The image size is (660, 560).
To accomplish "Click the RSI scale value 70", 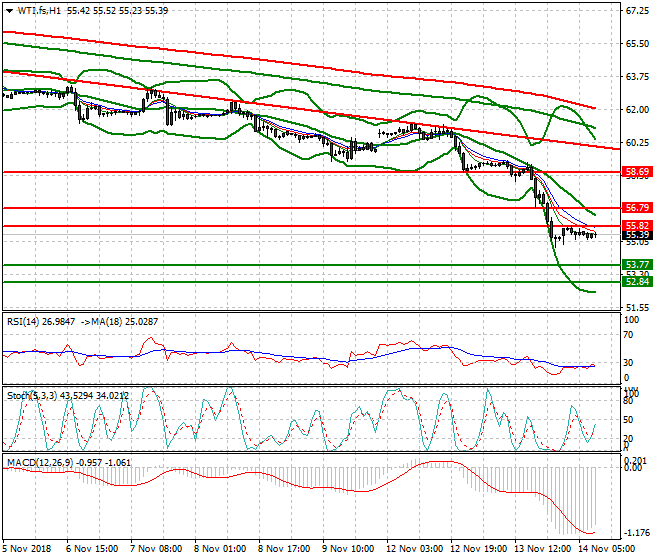I will (x=628, y=335).
